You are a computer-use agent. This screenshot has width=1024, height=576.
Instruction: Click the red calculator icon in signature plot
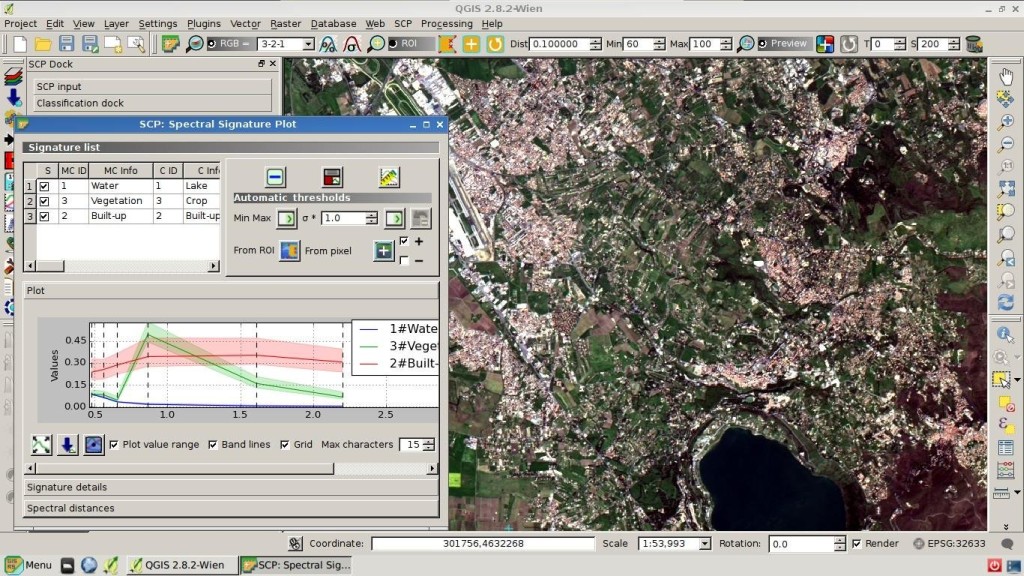332,177
